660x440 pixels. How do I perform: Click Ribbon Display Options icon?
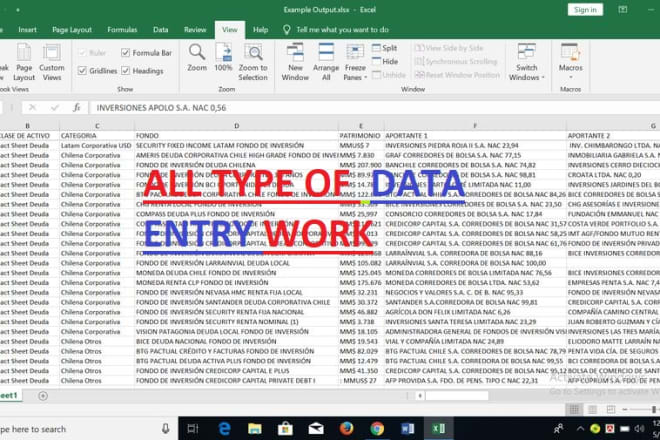(623, 10)
